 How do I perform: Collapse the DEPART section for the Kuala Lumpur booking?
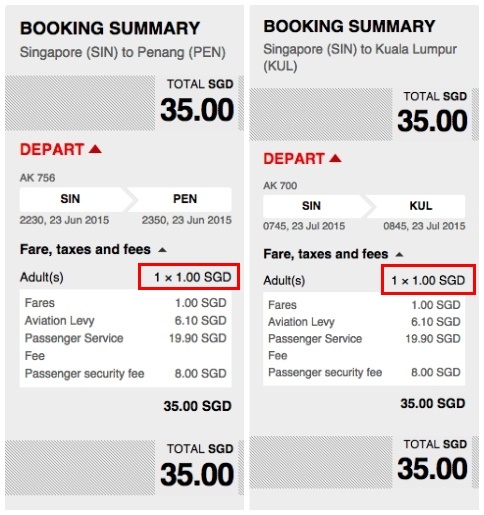pos(302,158)
